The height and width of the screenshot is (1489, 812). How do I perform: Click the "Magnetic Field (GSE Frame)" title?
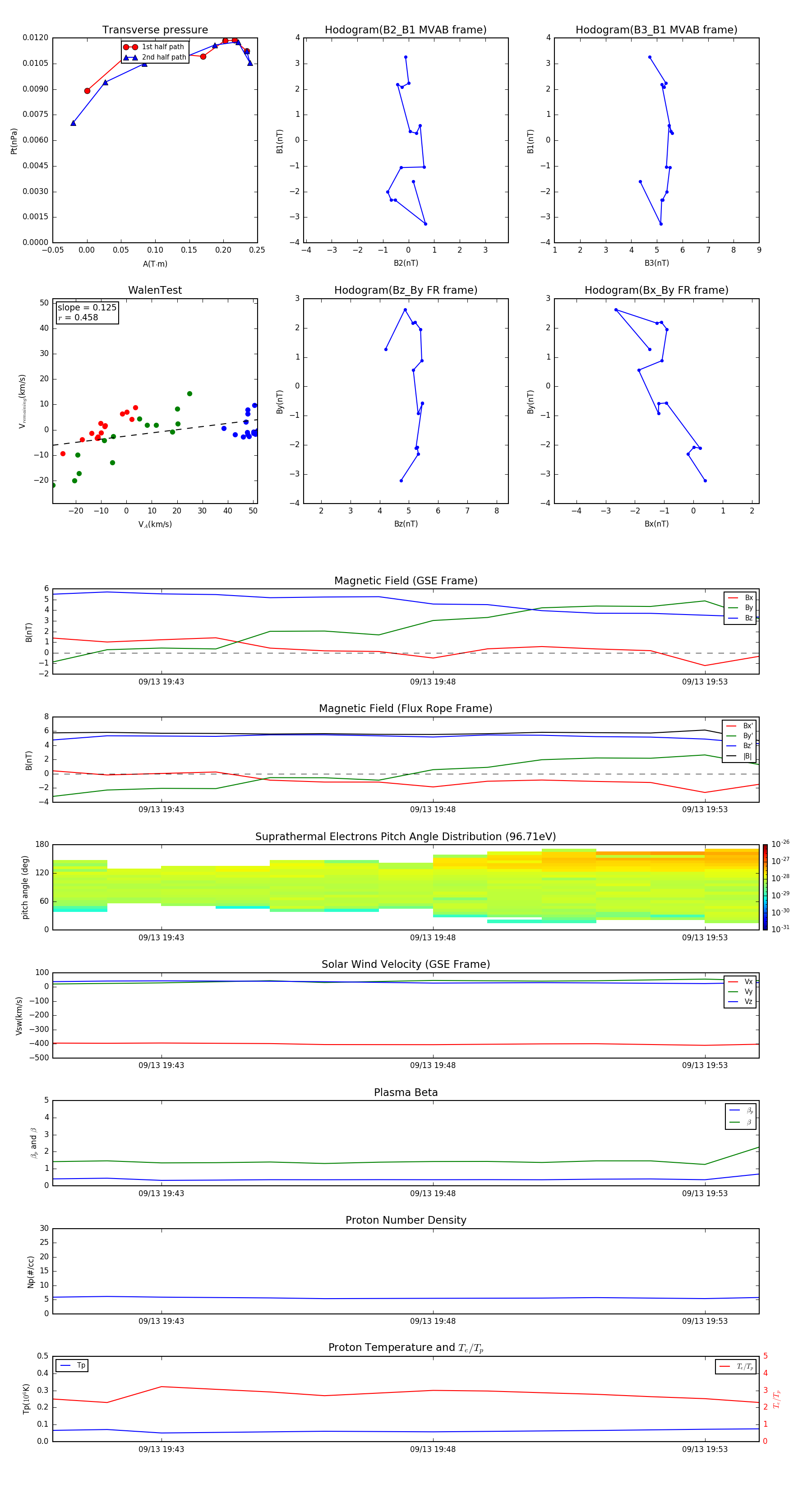[x=406, y=581]
